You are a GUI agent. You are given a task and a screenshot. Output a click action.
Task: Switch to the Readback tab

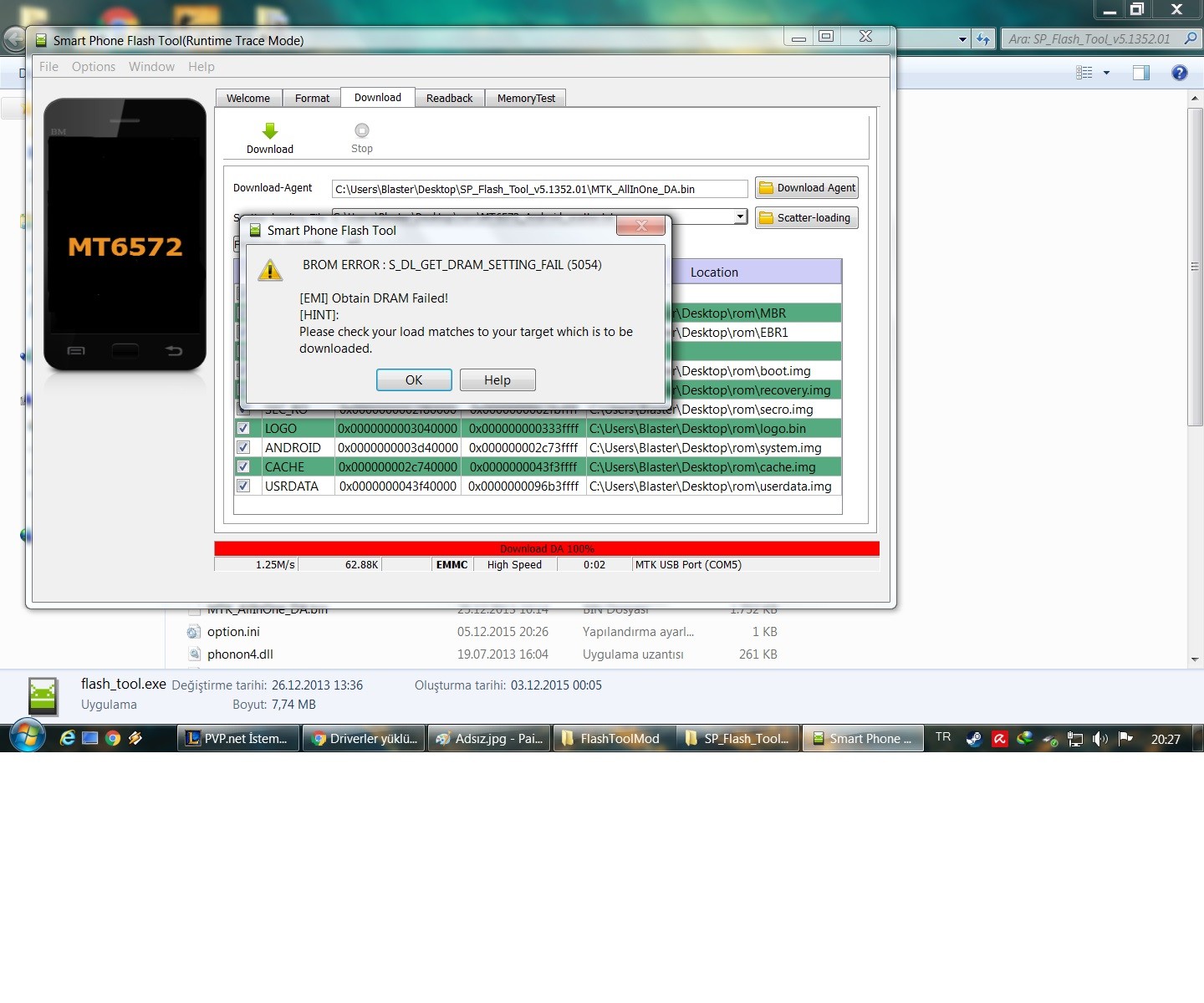pyautogui.click(x=449, y=98)
